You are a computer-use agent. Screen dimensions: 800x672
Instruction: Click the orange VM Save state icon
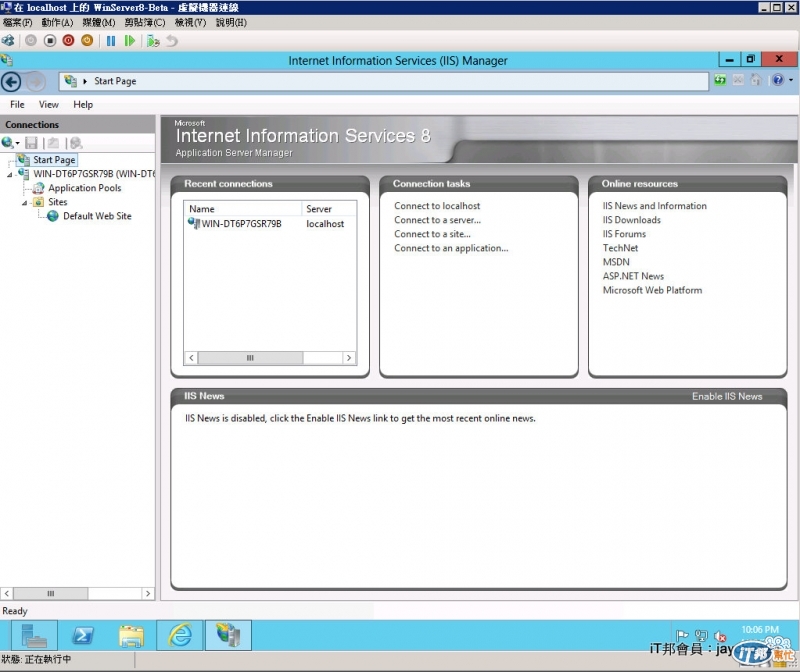(87, 40)
